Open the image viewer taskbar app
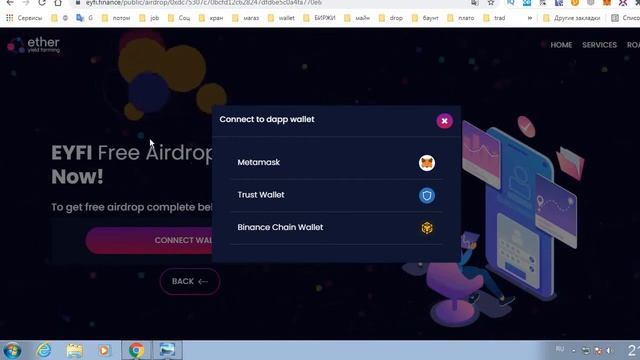The image size is (640, 360). point(167,350)
